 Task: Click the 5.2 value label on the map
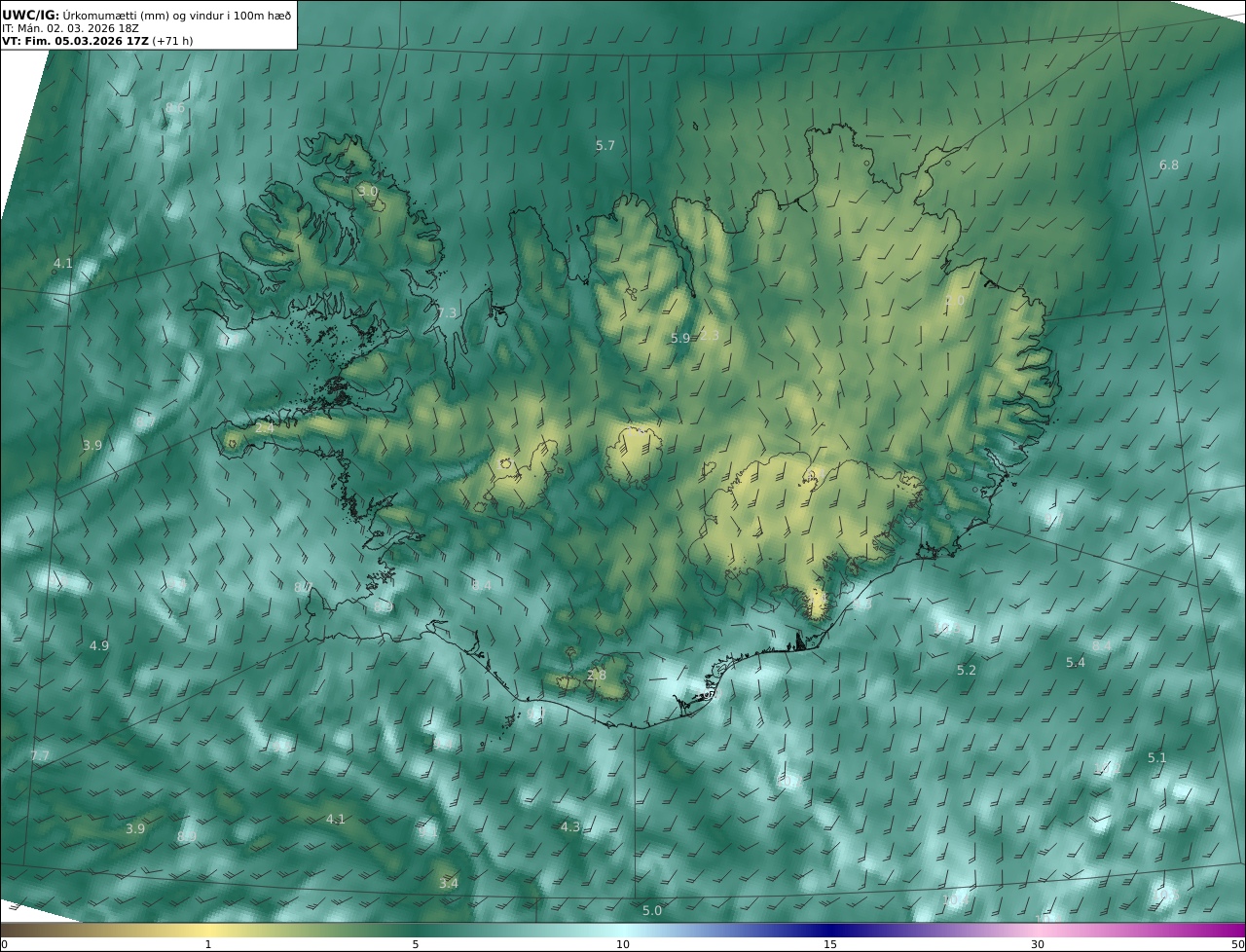[967, 671]
